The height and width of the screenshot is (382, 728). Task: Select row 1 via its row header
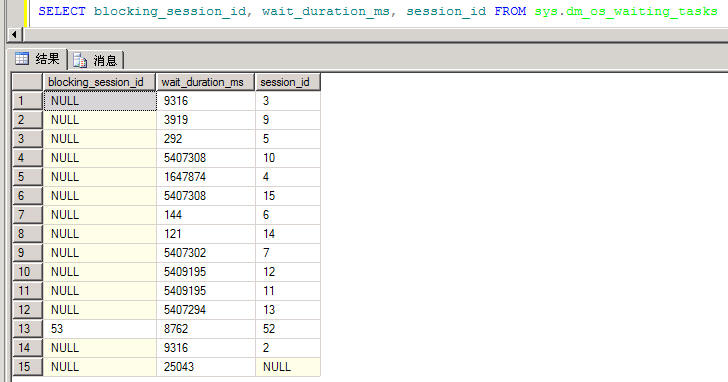[27, 101]
